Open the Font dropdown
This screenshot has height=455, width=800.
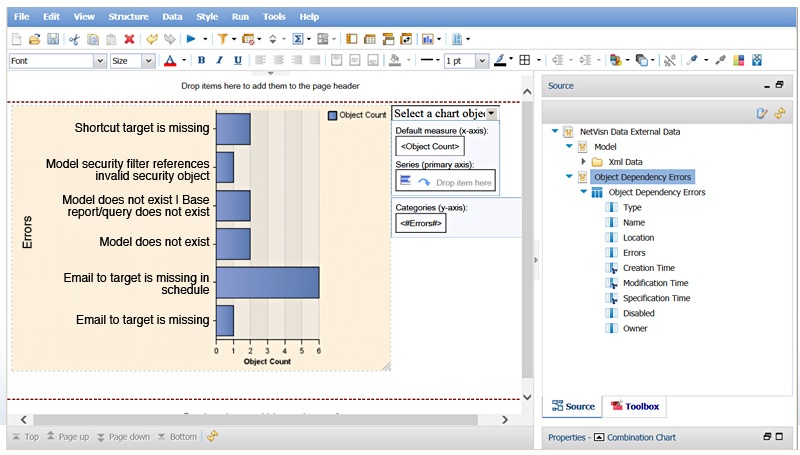click(x=99, y=61)
